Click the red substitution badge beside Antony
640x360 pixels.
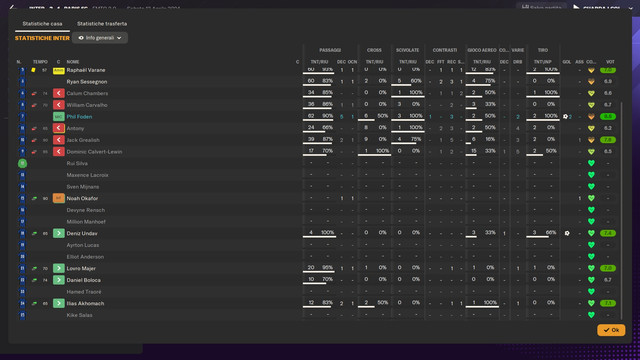coord(59,128)
